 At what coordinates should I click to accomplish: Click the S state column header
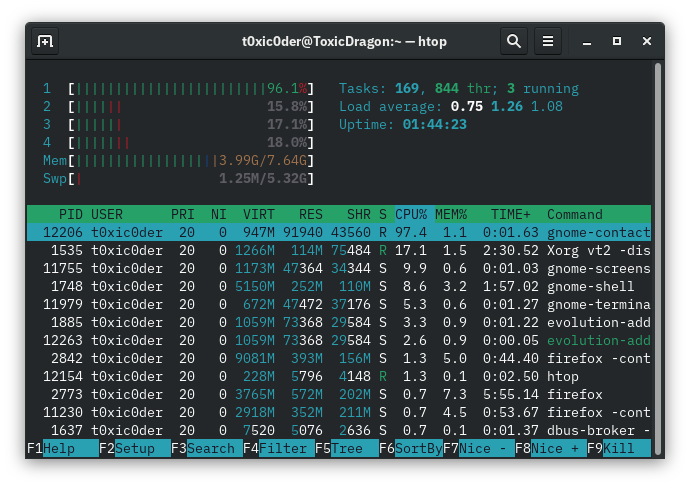point(383,214)
